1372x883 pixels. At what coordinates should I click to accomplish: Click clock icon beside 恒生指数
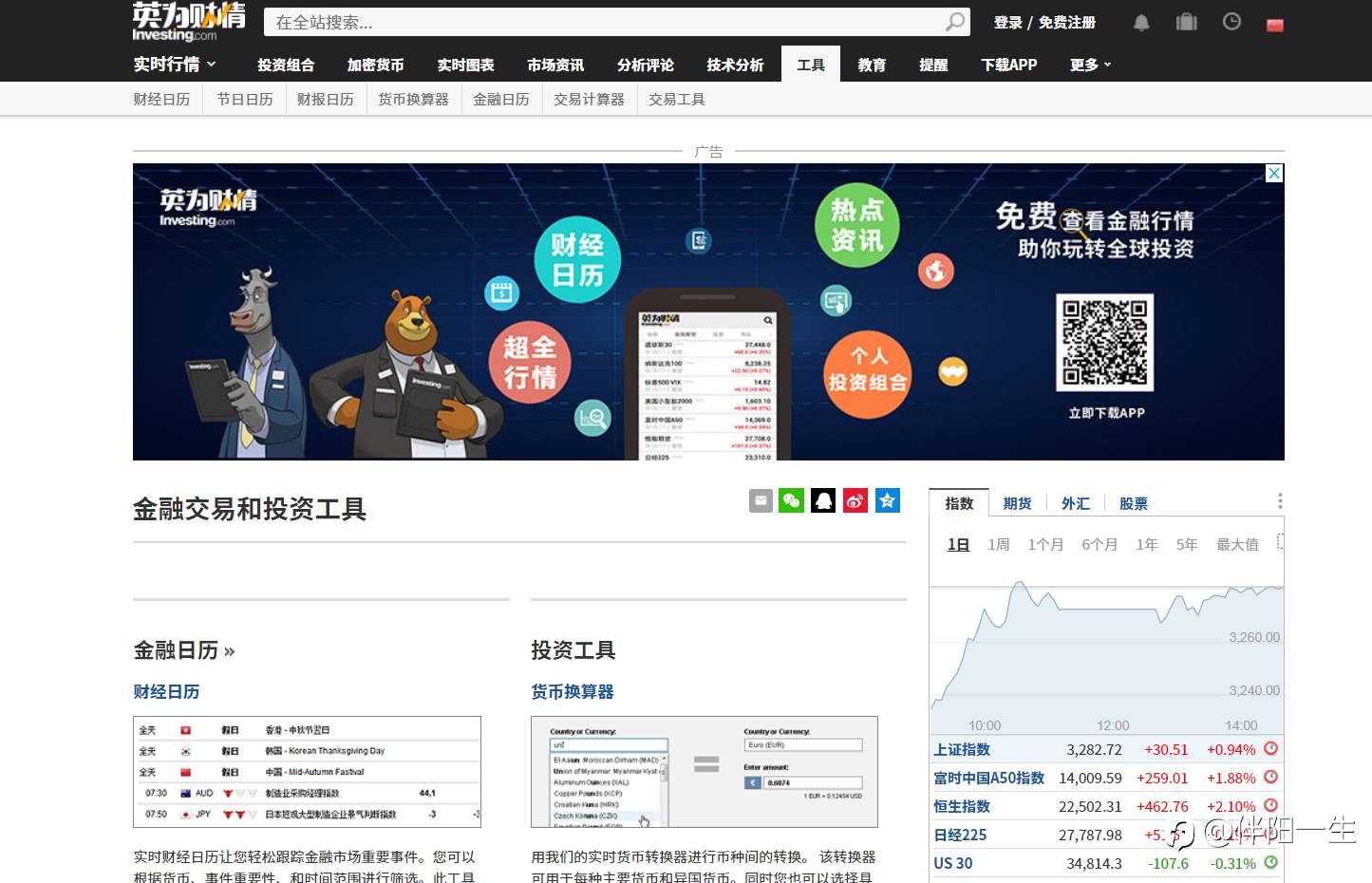tap(1270, 805)
